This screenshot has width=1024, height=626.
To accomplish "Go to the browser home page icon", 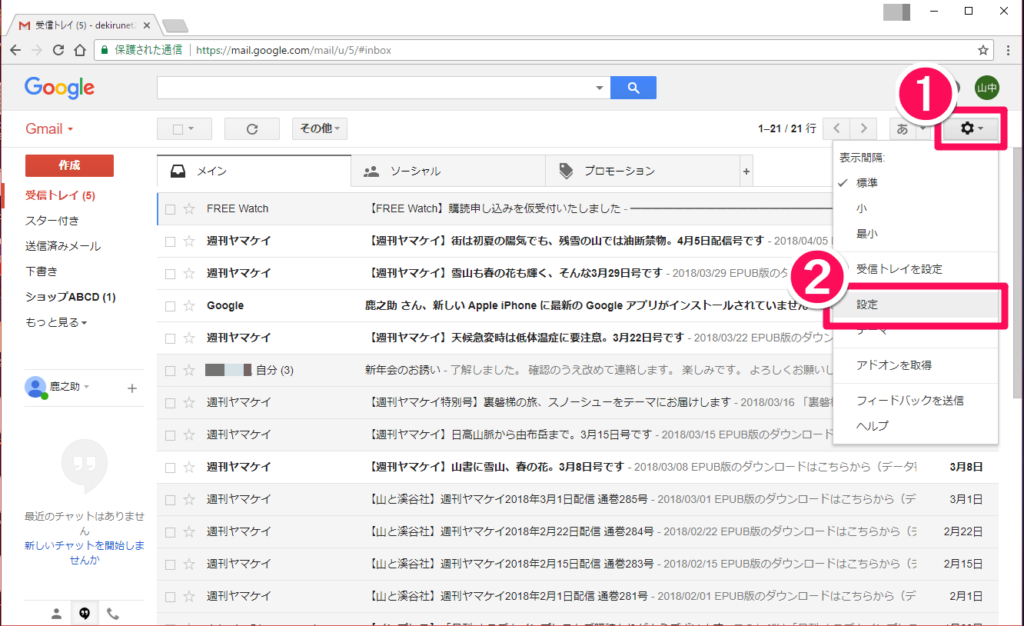I will [x=80, y=50].
